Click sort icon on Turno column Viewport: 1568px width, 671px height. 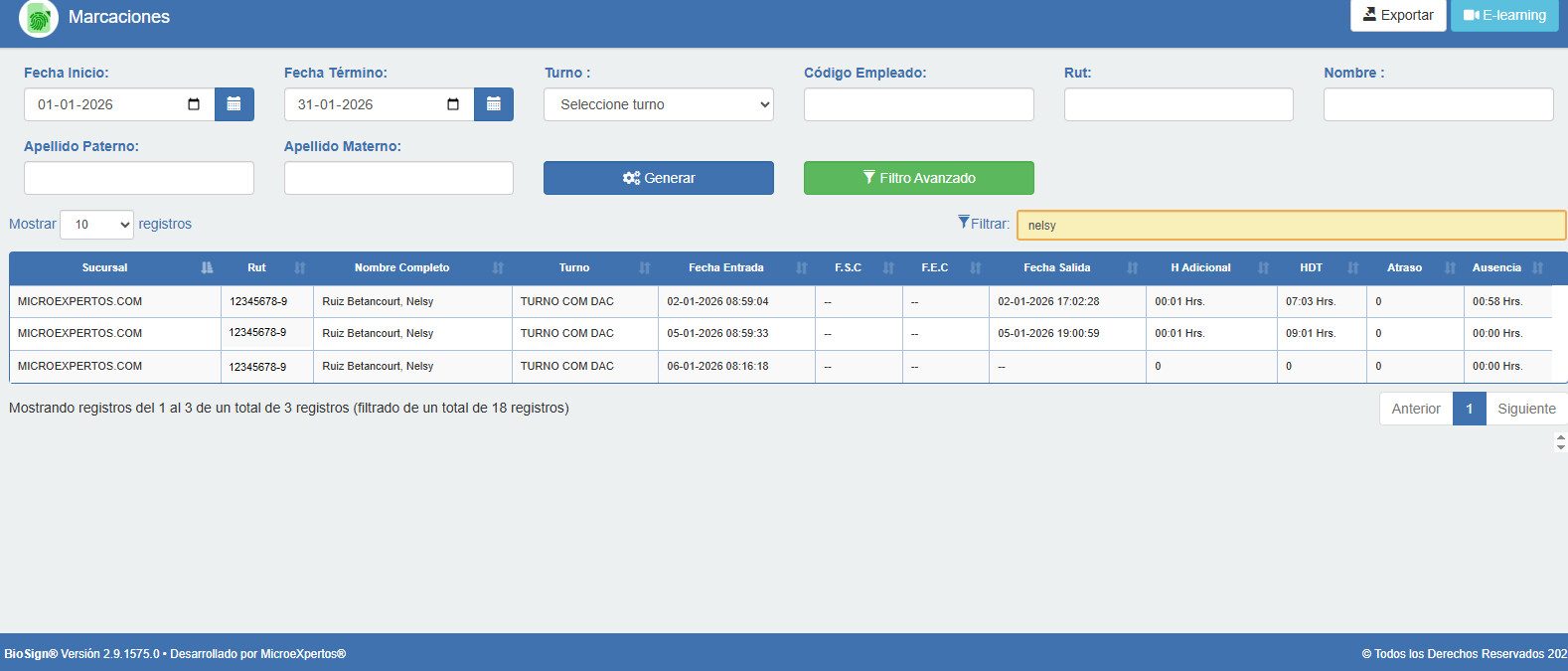644,267
